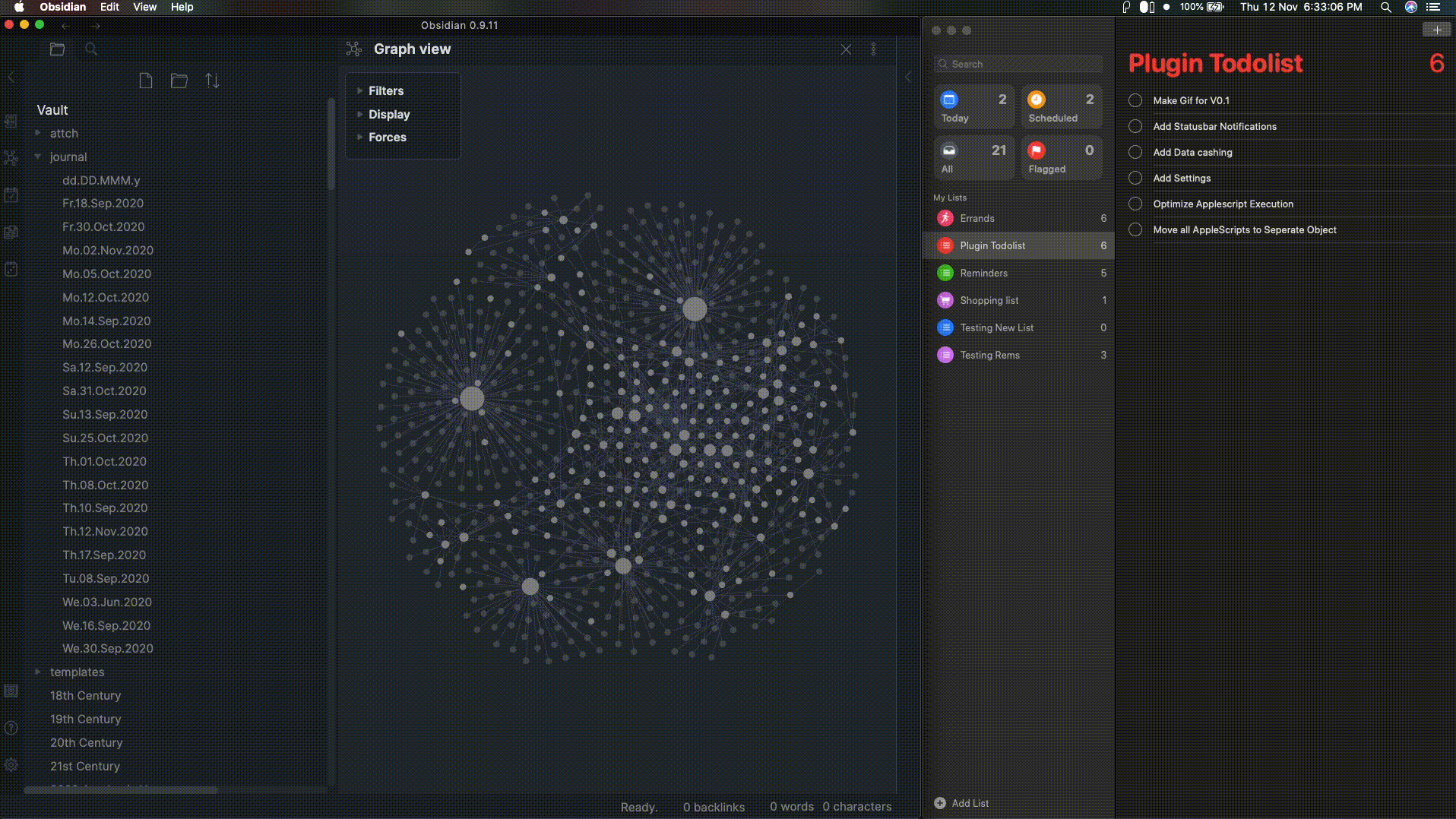Click the Reminders search field
Image resolution: width=1456 pixels, height=819 pixels.
pyautogui.click(x=1018, y=64)
